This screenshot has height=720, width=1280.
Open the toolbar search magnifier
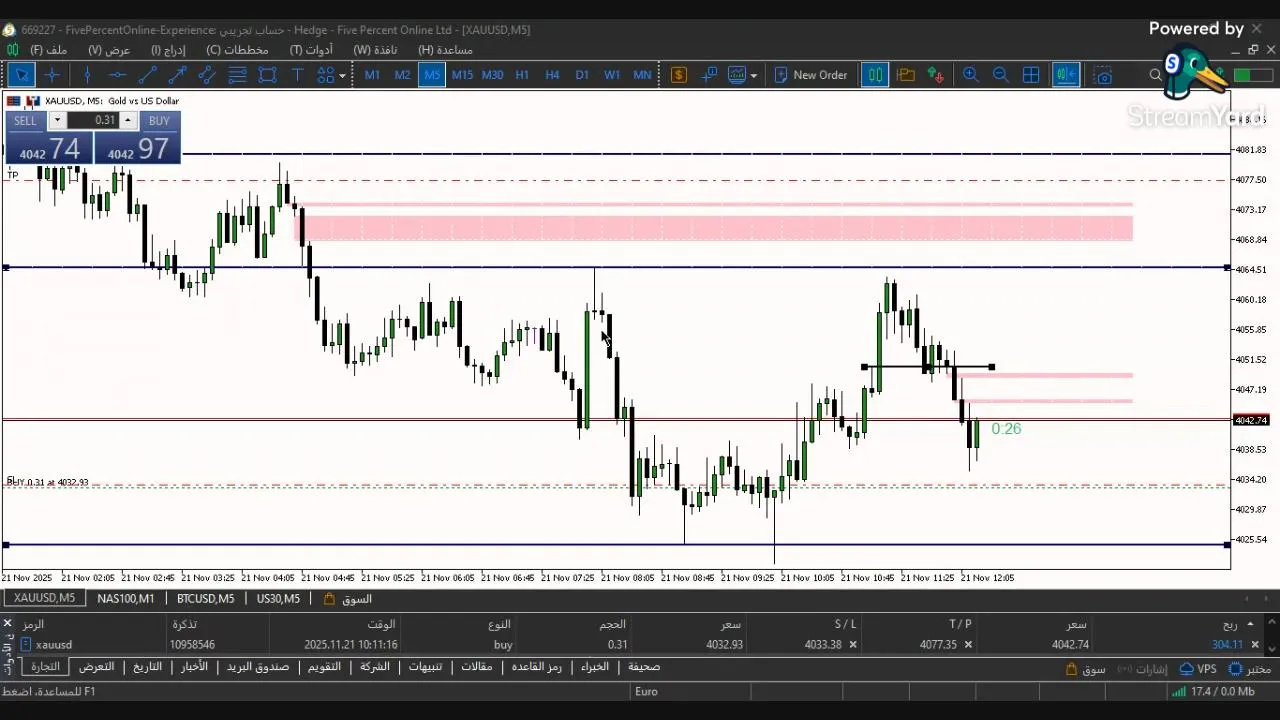click(x=1156, y=75)
